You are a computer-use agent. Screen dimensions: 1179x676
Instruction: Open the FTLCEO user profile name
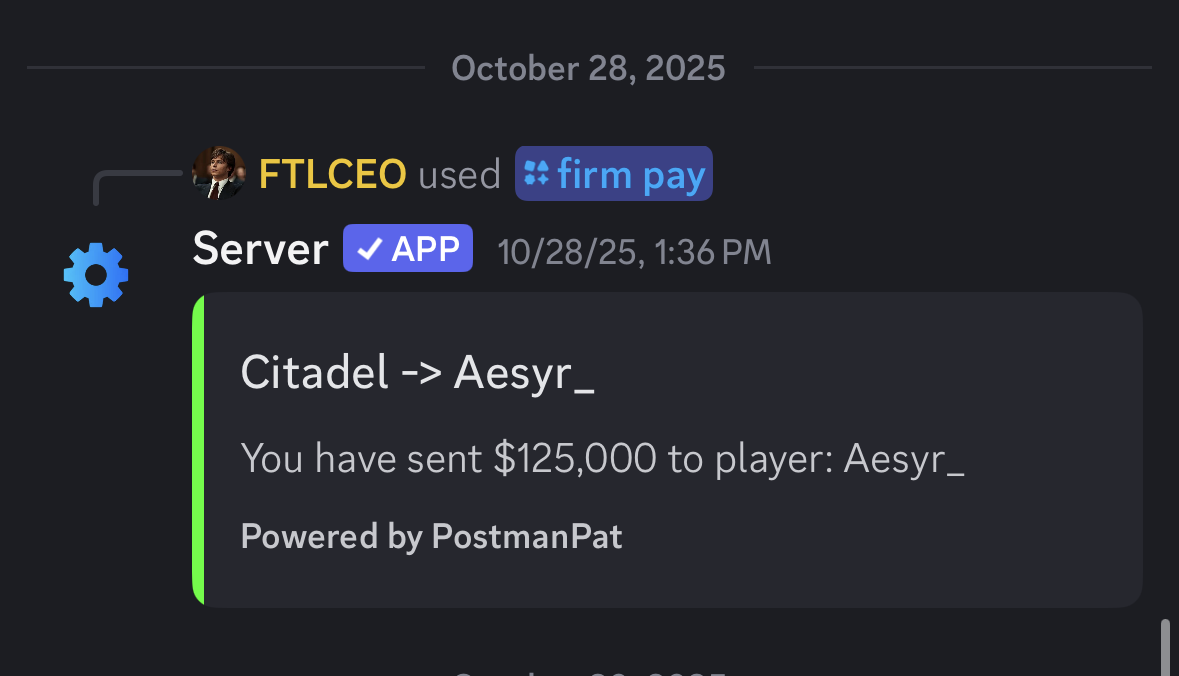pos(332,175)
